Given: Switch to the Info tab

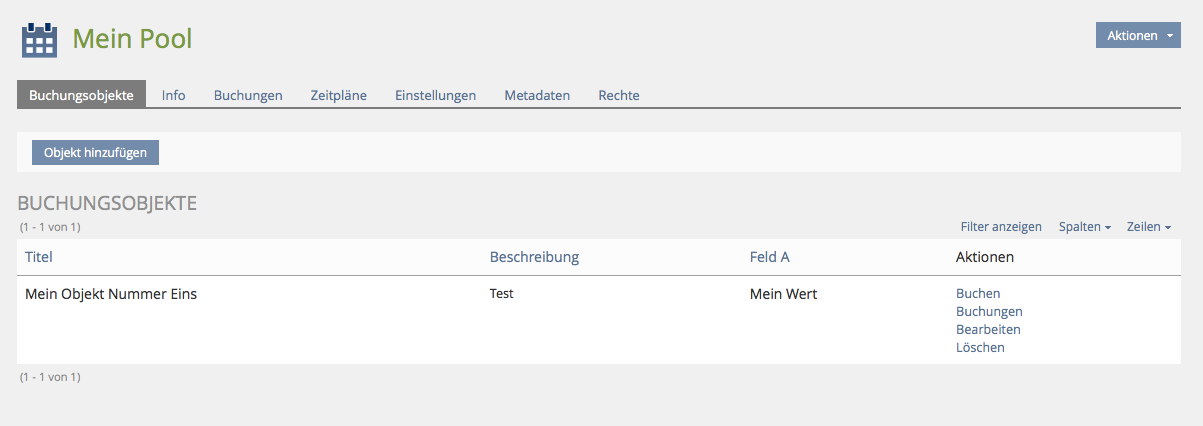Looking at the screenshot, I should click(174, 95).
